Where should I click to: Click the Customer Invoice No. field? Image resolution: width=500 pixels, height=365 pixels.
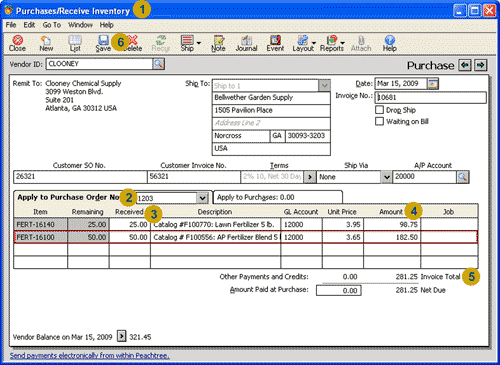point(194,177)
